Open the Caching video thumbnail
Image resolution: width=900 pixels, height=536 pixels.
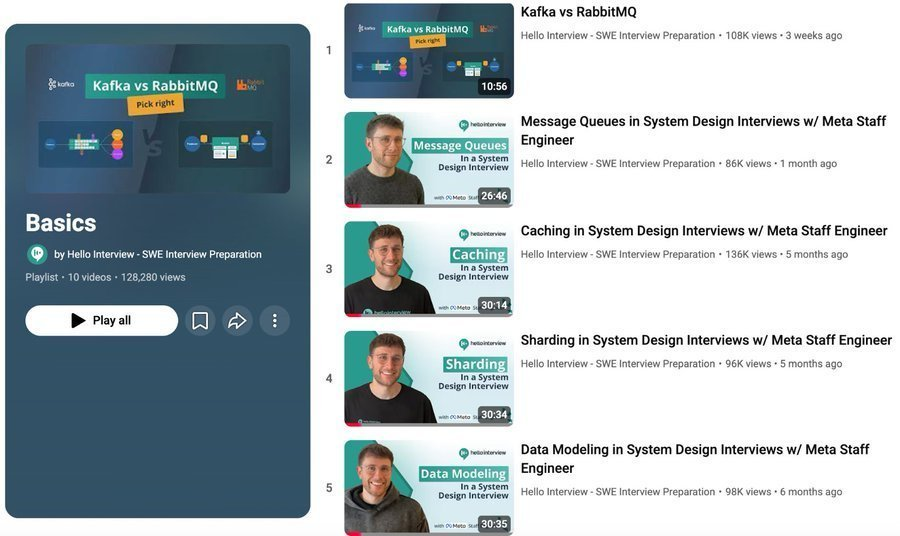[x=429, y=269]
